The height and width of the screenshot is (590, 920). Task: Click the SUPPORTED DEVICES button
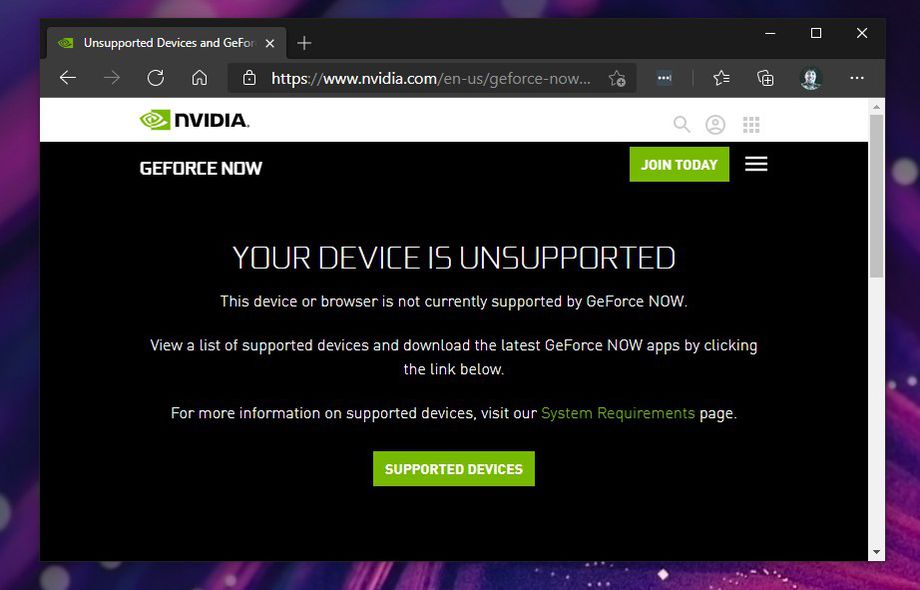click(x=454, y=469)
